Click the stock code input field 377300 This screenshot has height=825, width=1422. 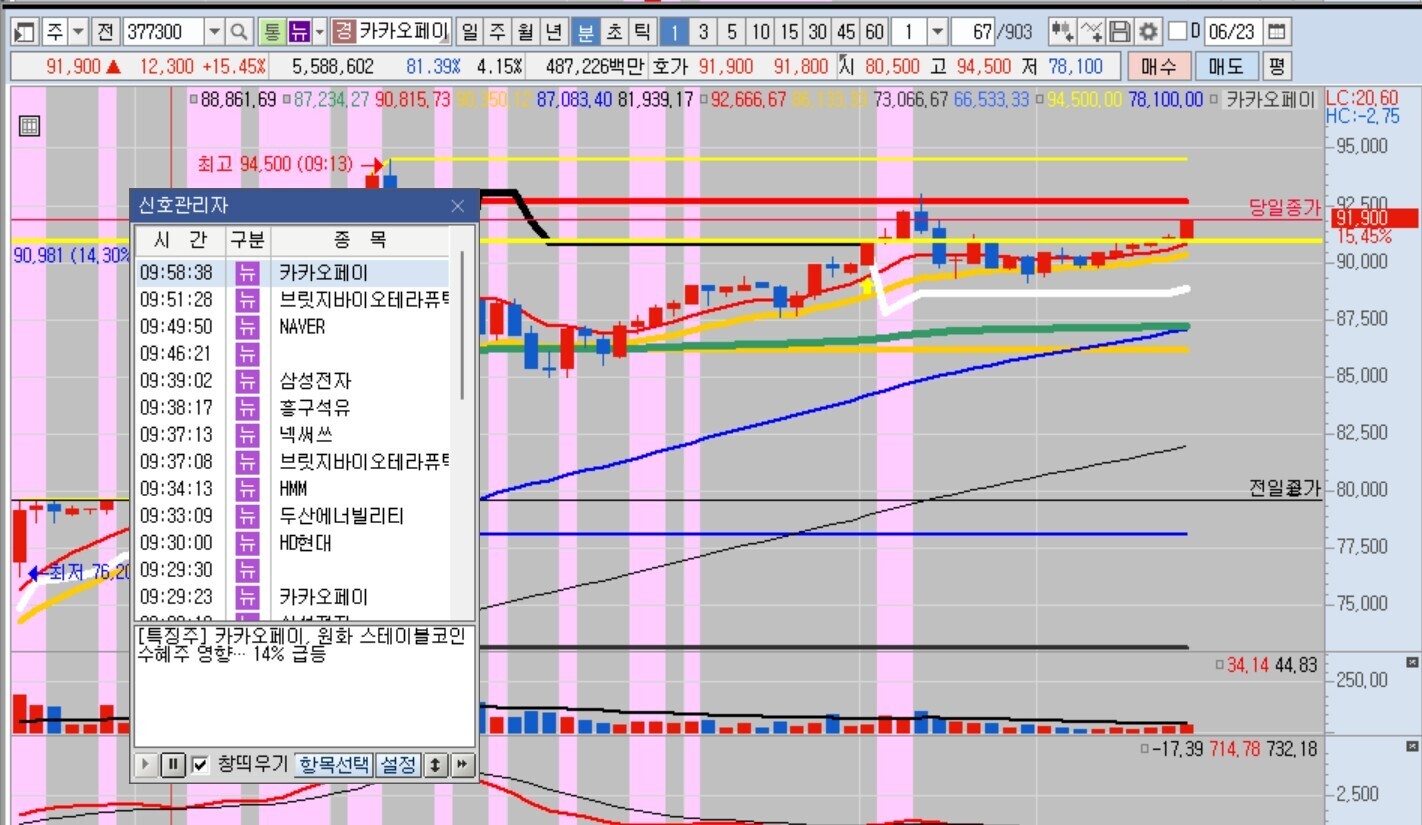pyautogui.click(x=163, y=32)
